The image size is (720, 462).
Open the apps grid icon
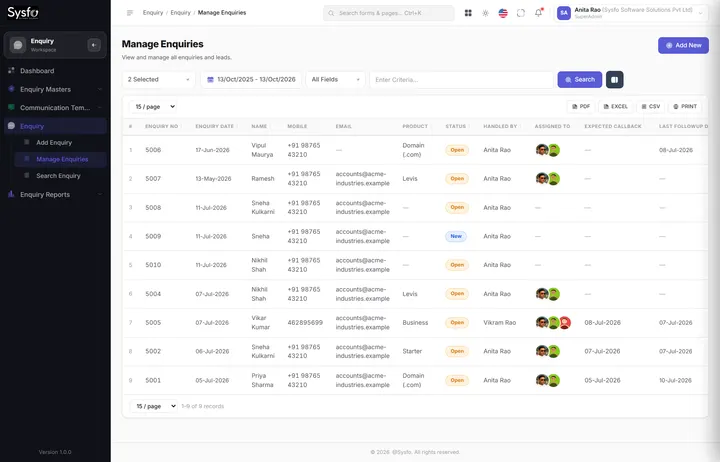468,13
